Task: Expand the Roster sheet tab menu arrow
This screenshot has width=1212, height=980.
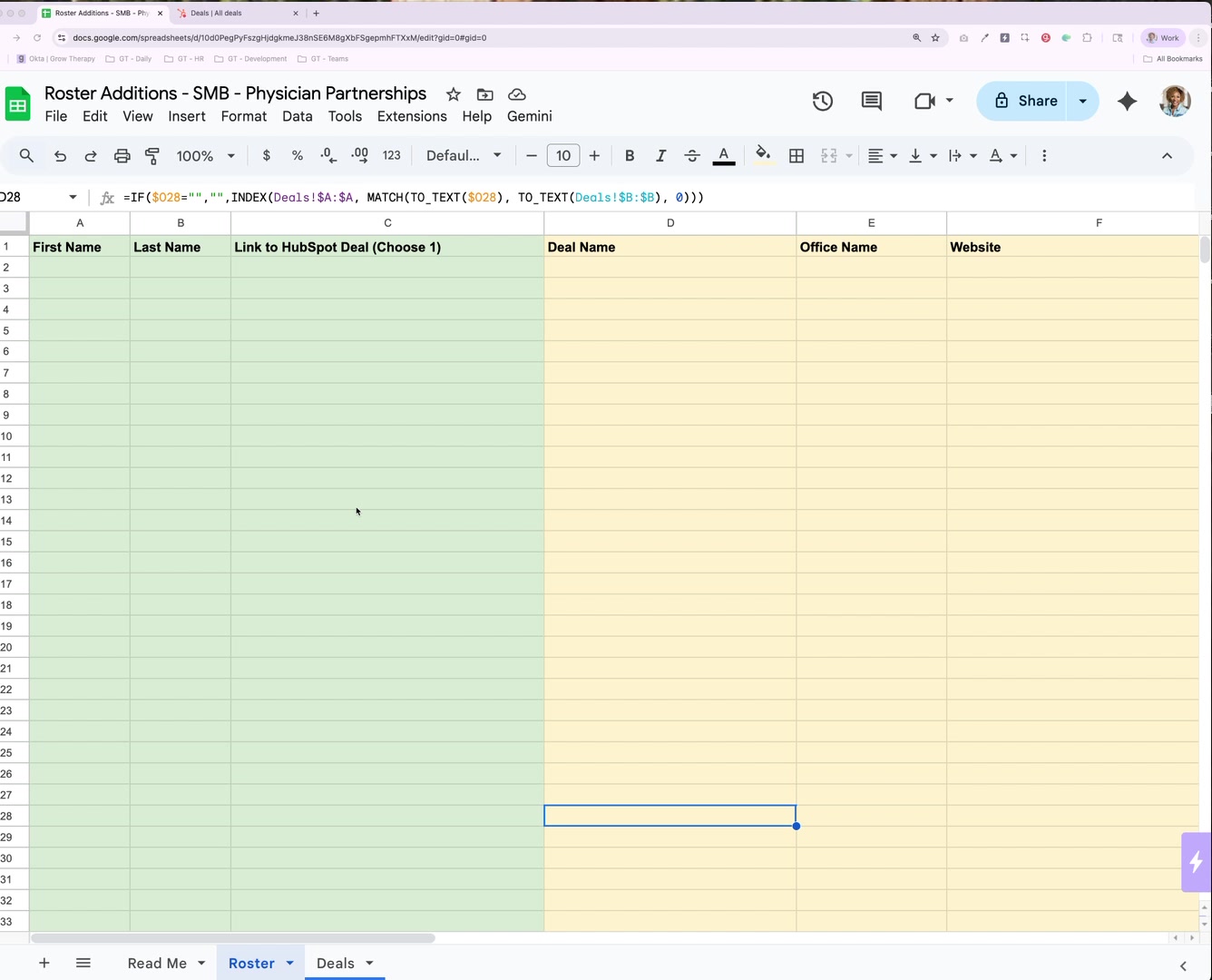Action: click(290, 963)
